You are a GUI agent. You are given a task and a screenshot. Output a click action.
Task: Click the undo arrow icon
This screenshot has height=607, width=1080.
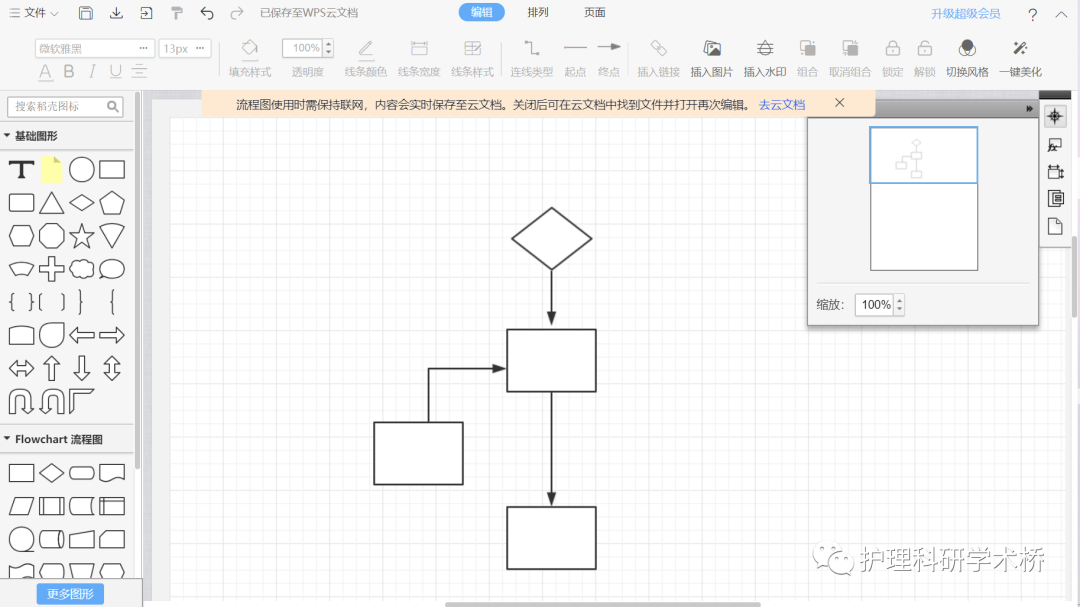[x=207, y=12]
